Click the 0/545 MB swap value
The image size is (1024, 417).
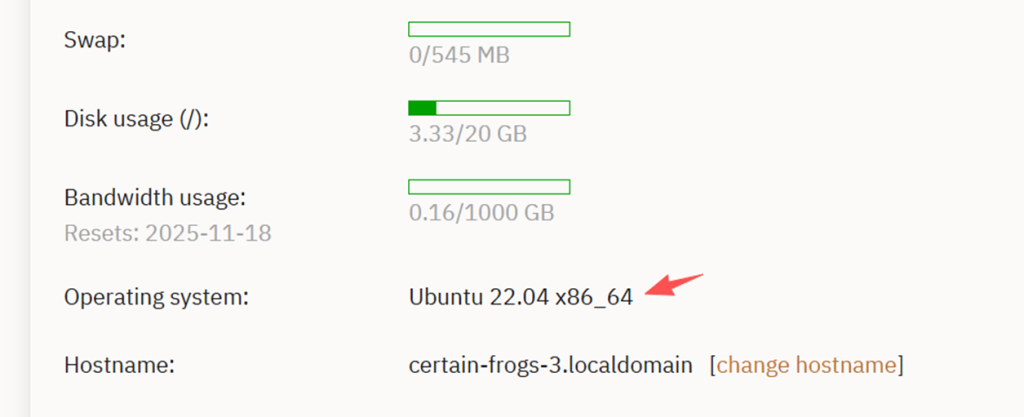pos(459,54)
